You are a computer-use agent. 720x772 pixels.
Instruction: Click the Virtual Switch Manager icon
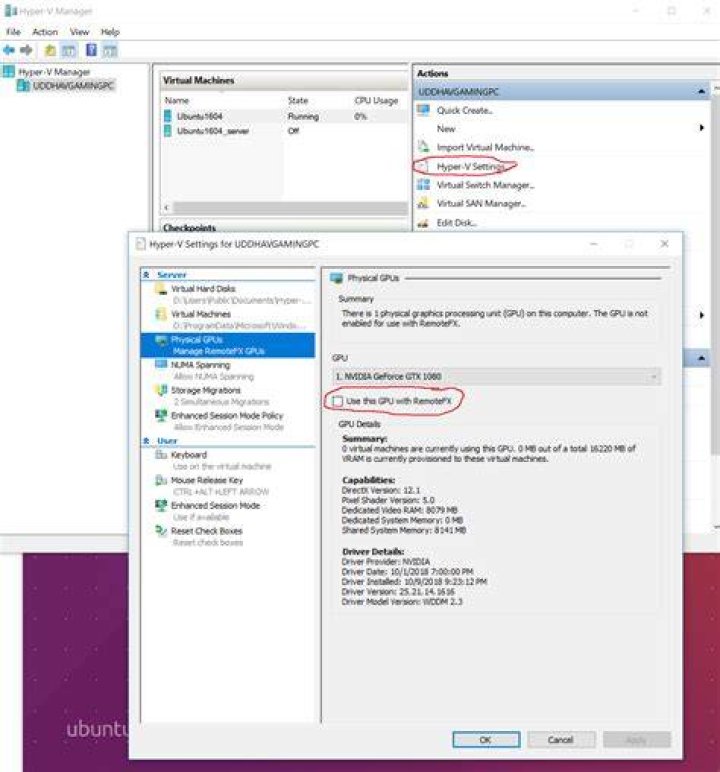coord(423,185)
